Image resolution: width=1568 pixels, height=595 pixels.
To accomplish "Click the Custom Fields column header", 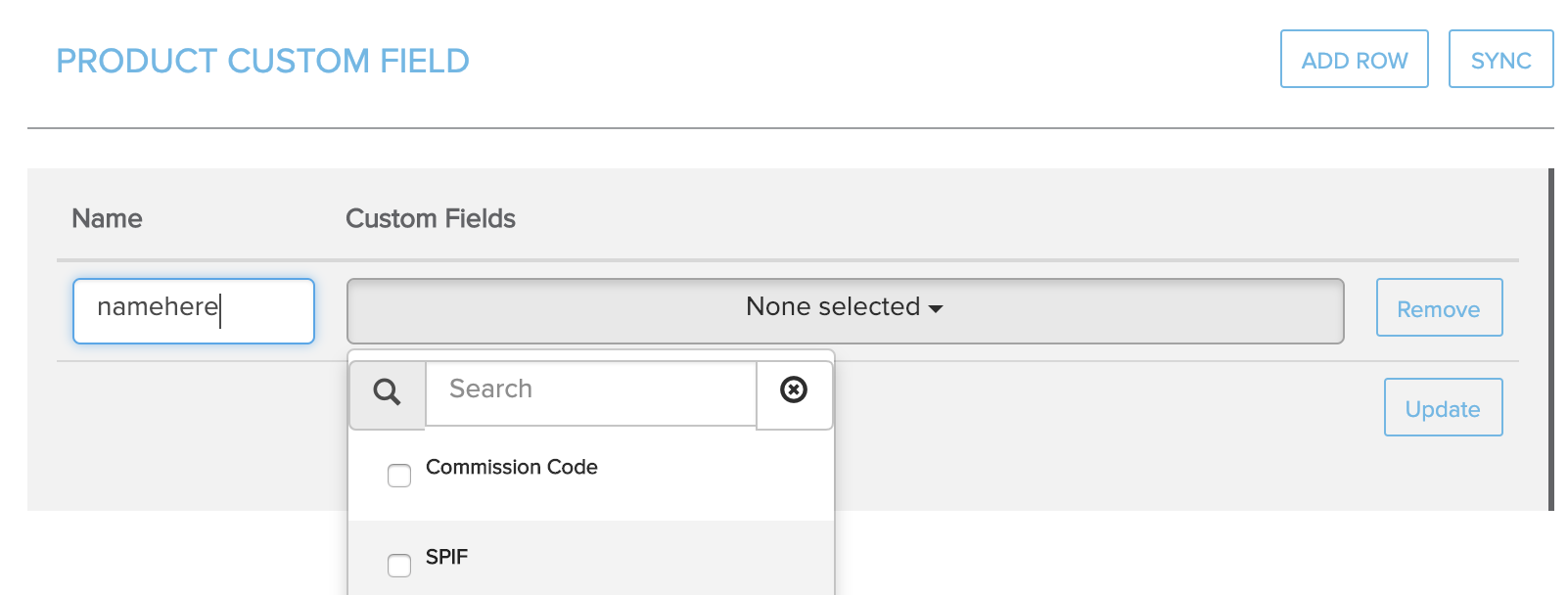I will click(430, 219).
